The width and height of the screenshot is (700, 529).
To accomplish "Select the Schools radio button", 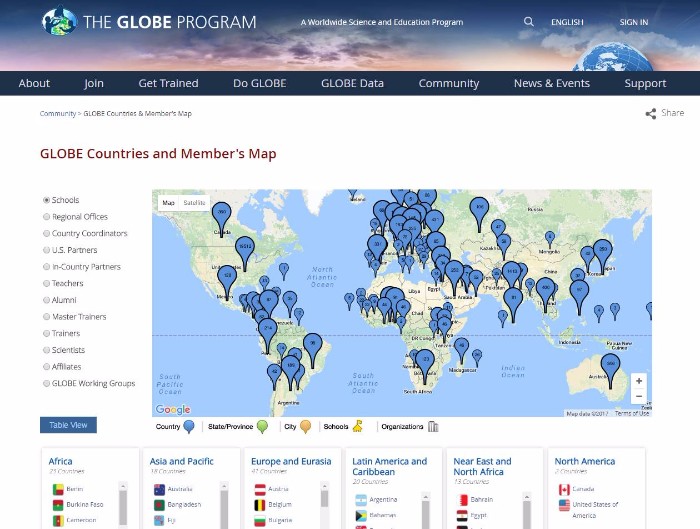I will click(46, 200).
